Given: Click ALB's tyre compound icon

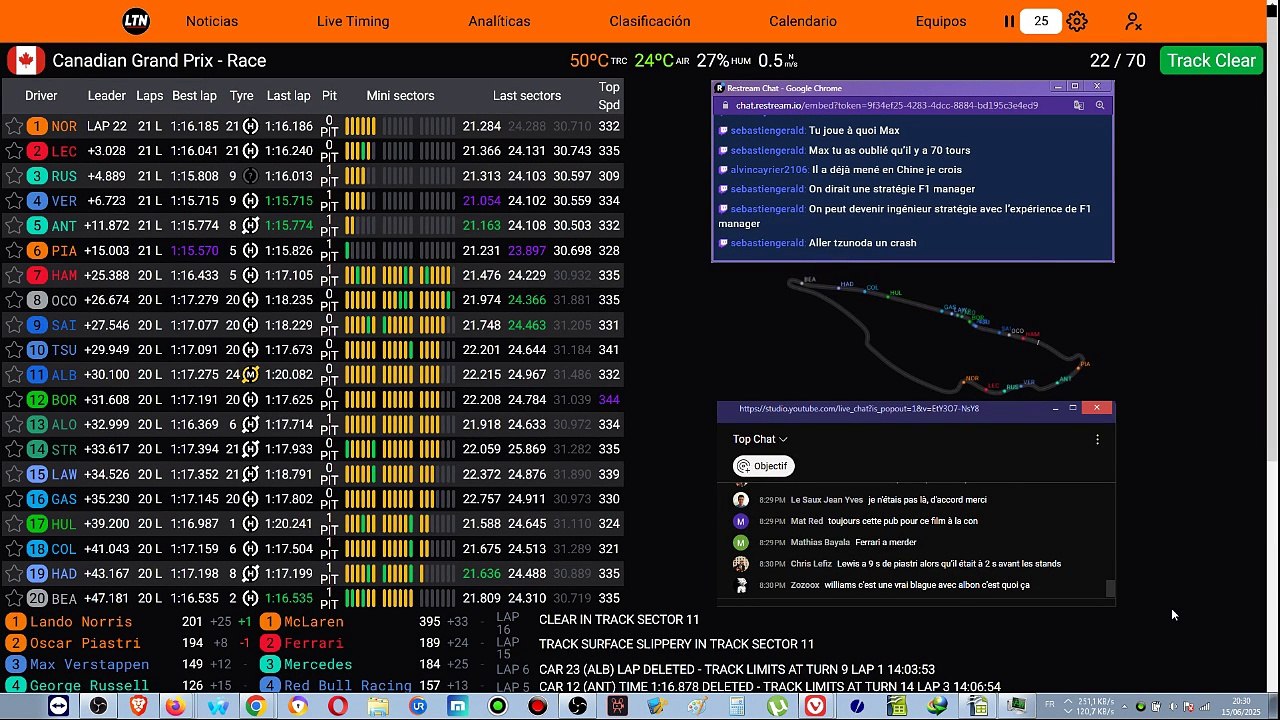Looking at the screenshot, I should (x=250, y=375).
